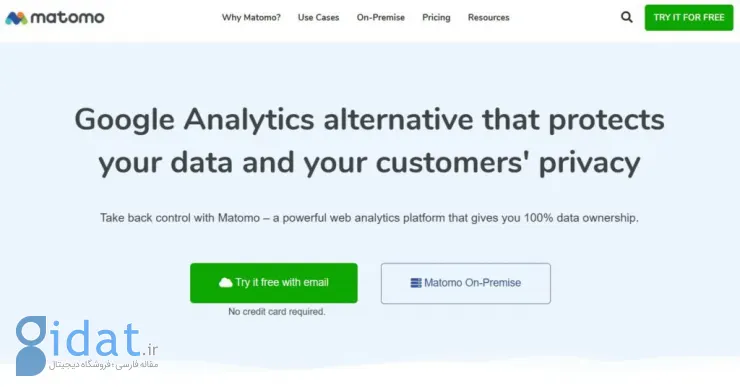The height and width of the screenshot is (387, 740).
Task: Click the .ir part of watermark
Action: point(150,349)
